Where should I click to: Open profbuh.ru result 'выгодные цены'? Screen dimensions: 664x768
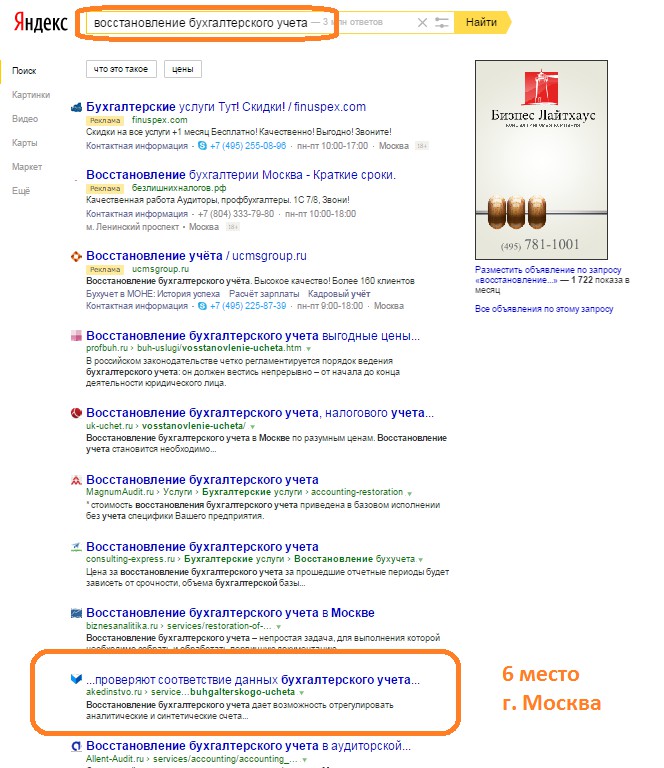(x=253, y=336)
